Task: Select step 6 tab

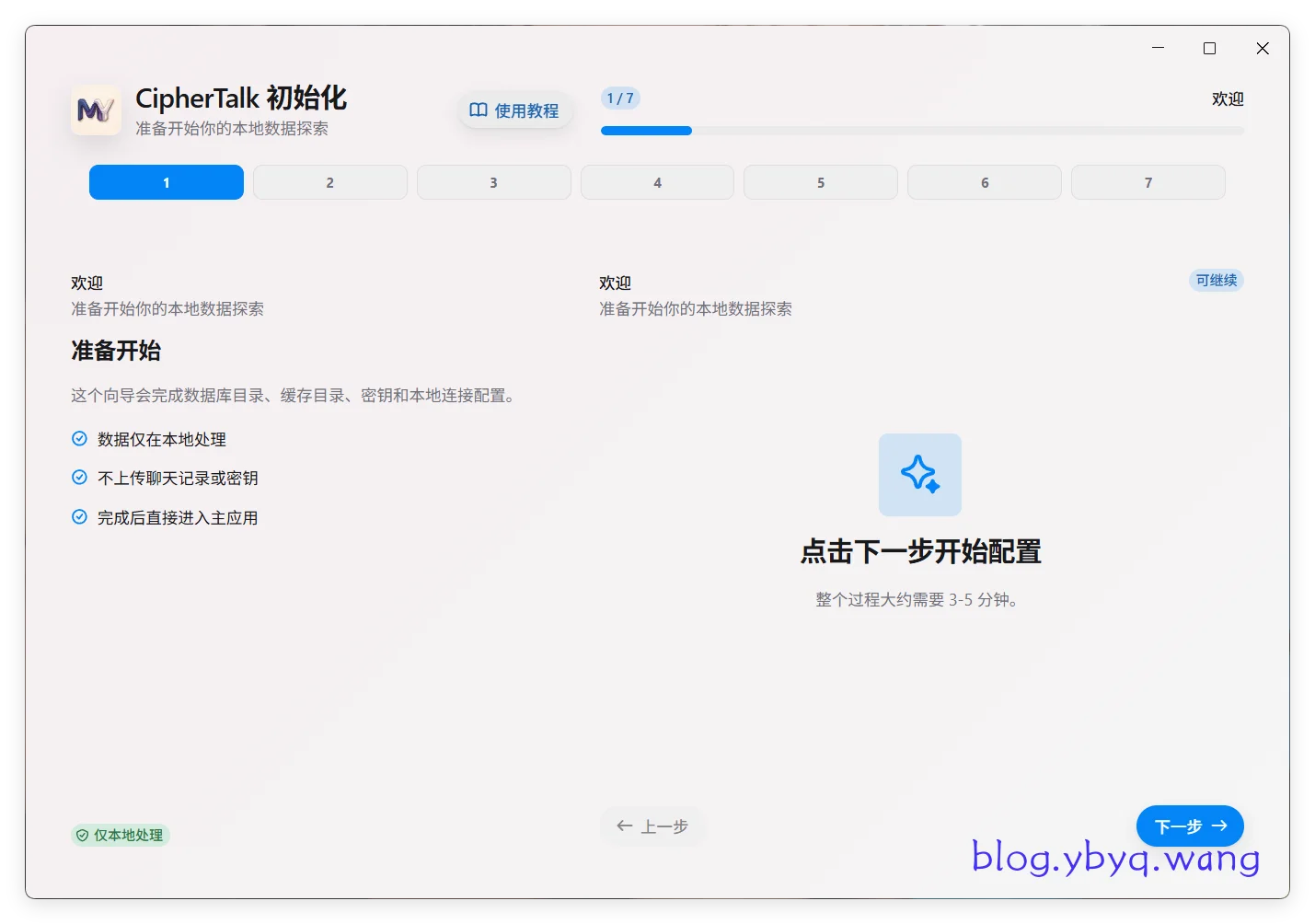Action: (x=985, y=182)
